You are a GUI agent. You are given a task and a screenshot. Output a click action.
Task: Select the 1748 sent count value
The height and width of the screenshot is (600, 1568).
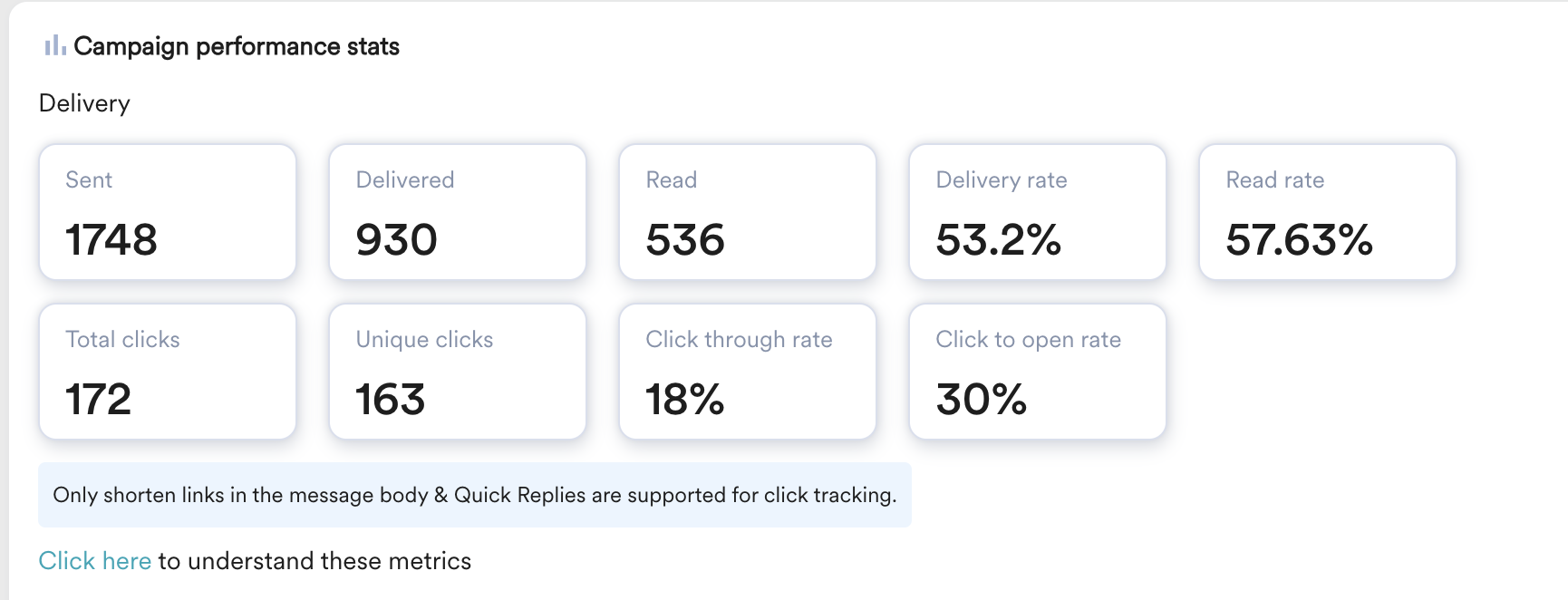(111, 240)
